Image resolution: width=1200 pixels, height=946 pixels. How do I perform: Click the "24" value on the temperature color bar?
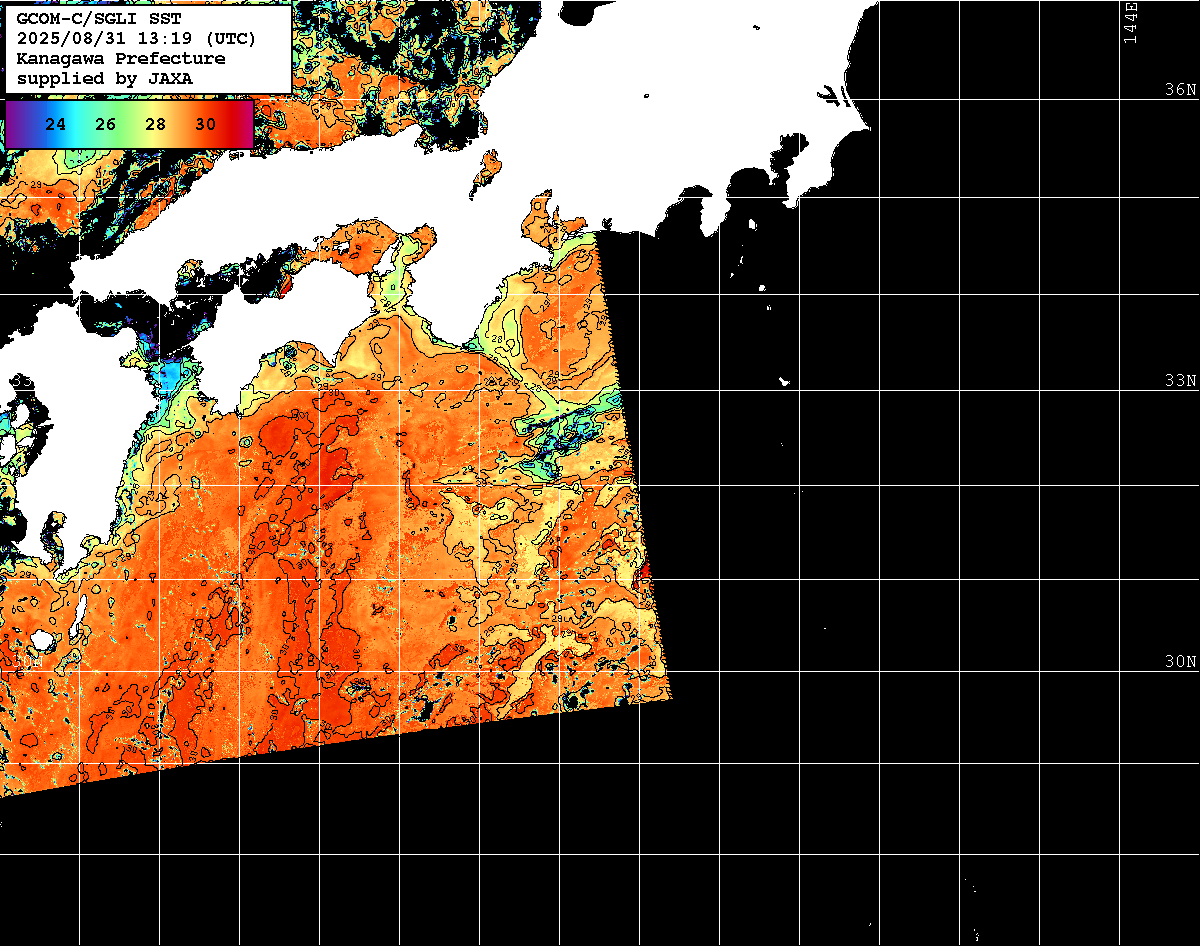click(56, 124)
